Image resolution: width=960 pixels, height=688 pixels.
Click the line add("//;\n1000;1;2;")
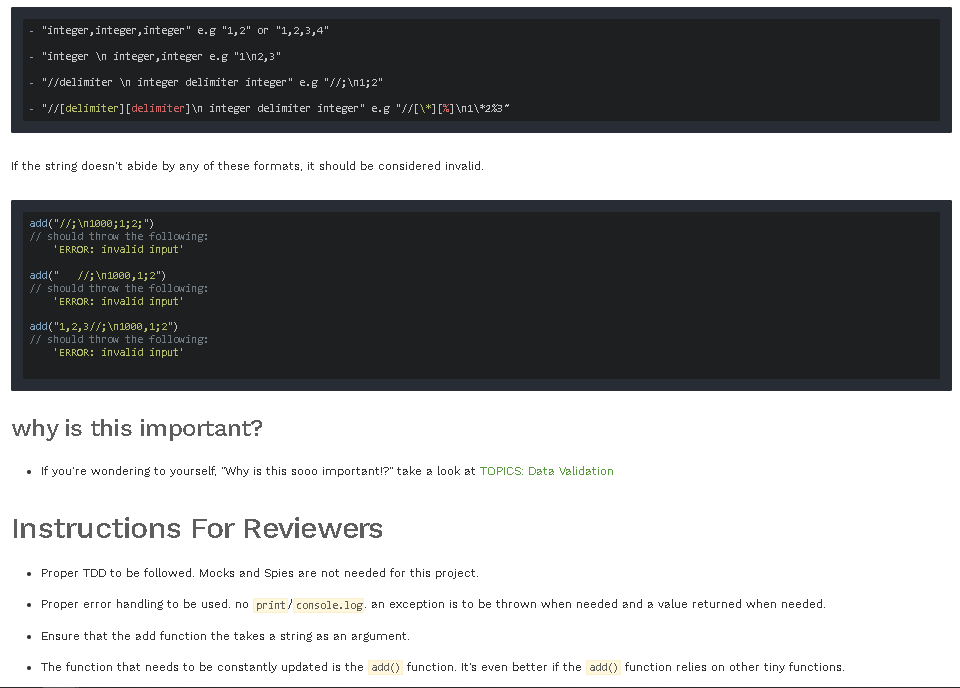point(90,223)
